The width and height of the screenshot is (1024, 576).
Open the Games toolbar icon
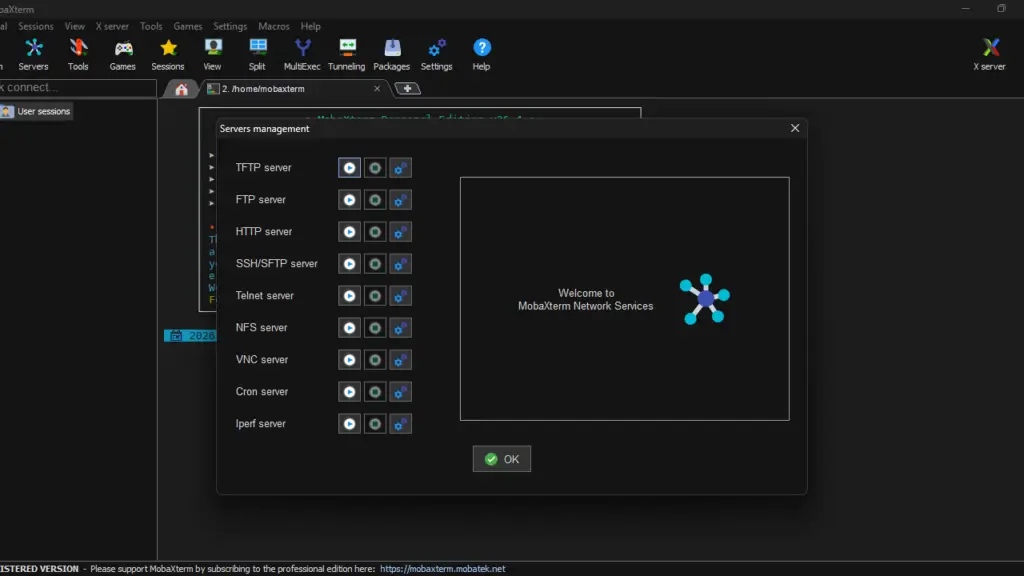pyautogui.click(x=123, y=54)
